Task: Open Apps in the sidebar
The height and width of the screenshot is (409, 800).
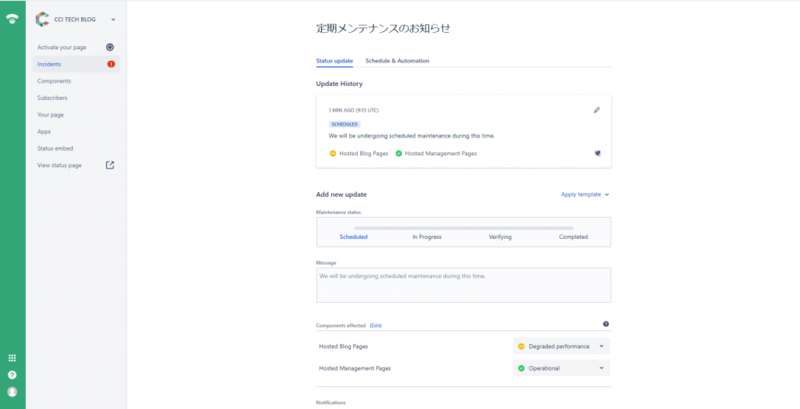Action: point(44,132)
